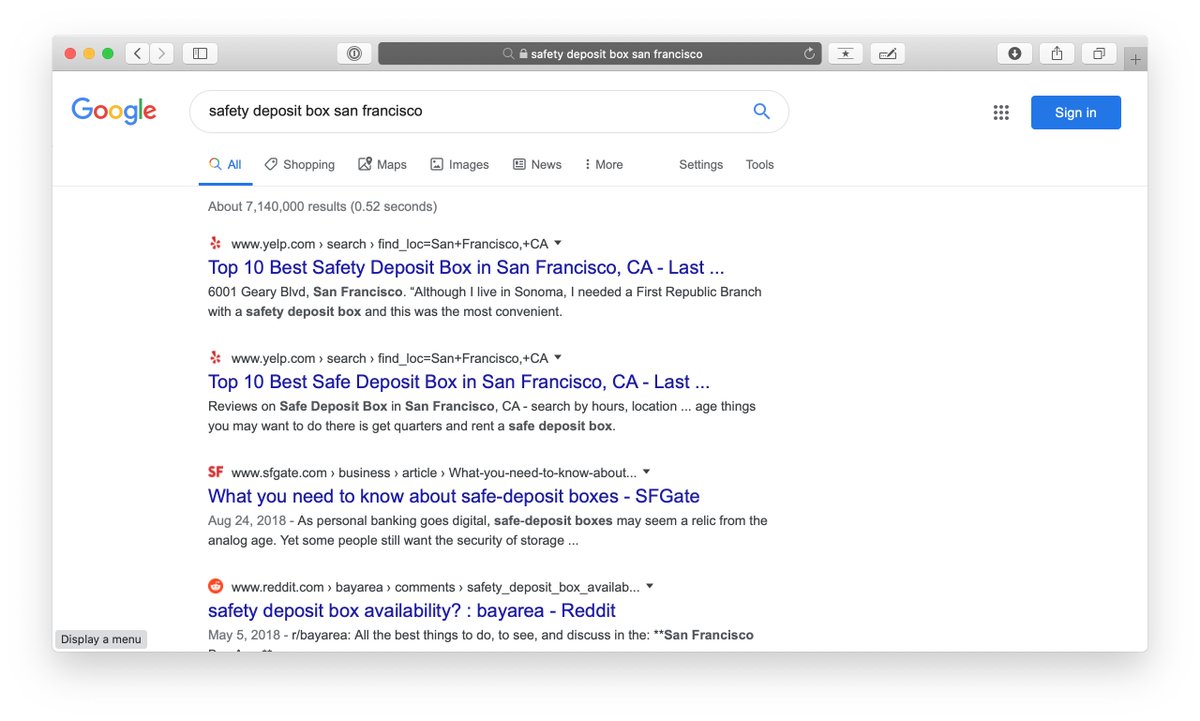
Task: Open Top 10 Best Safe Deposit Box link
Action: (459, 382)
